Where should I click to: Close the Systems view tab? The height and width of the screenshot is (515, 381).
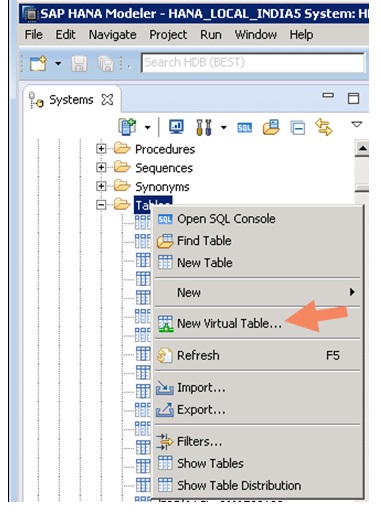click(x=107, y=100)
